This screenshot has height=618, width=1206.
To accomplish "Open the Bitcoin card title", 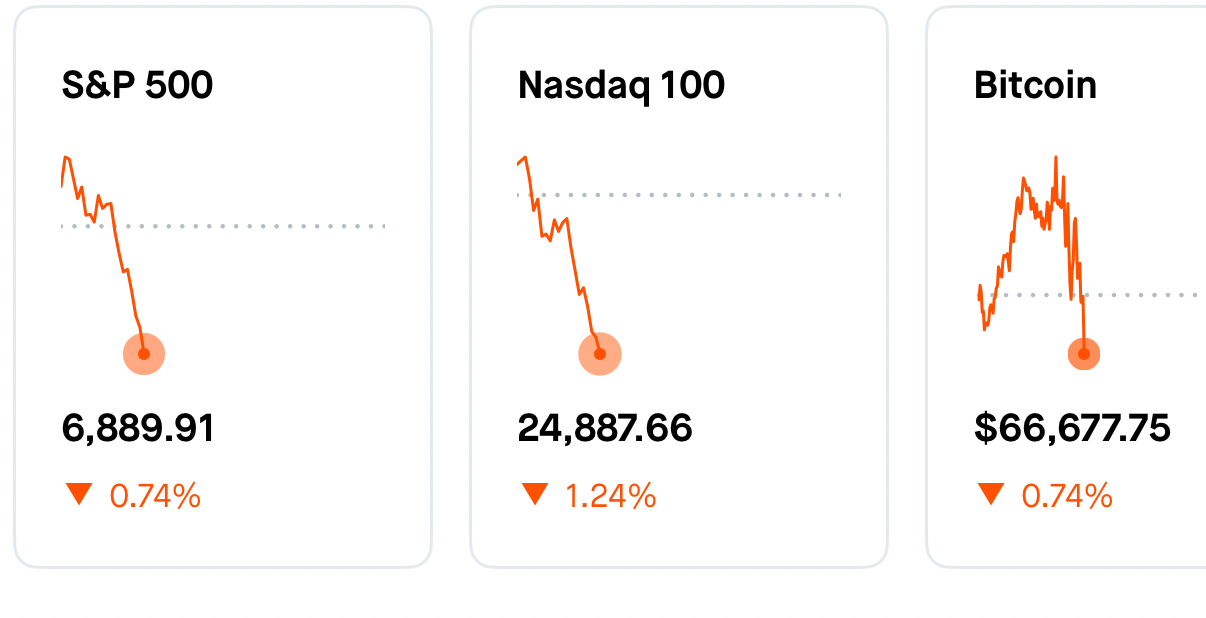I will [x=1035, y=86].
